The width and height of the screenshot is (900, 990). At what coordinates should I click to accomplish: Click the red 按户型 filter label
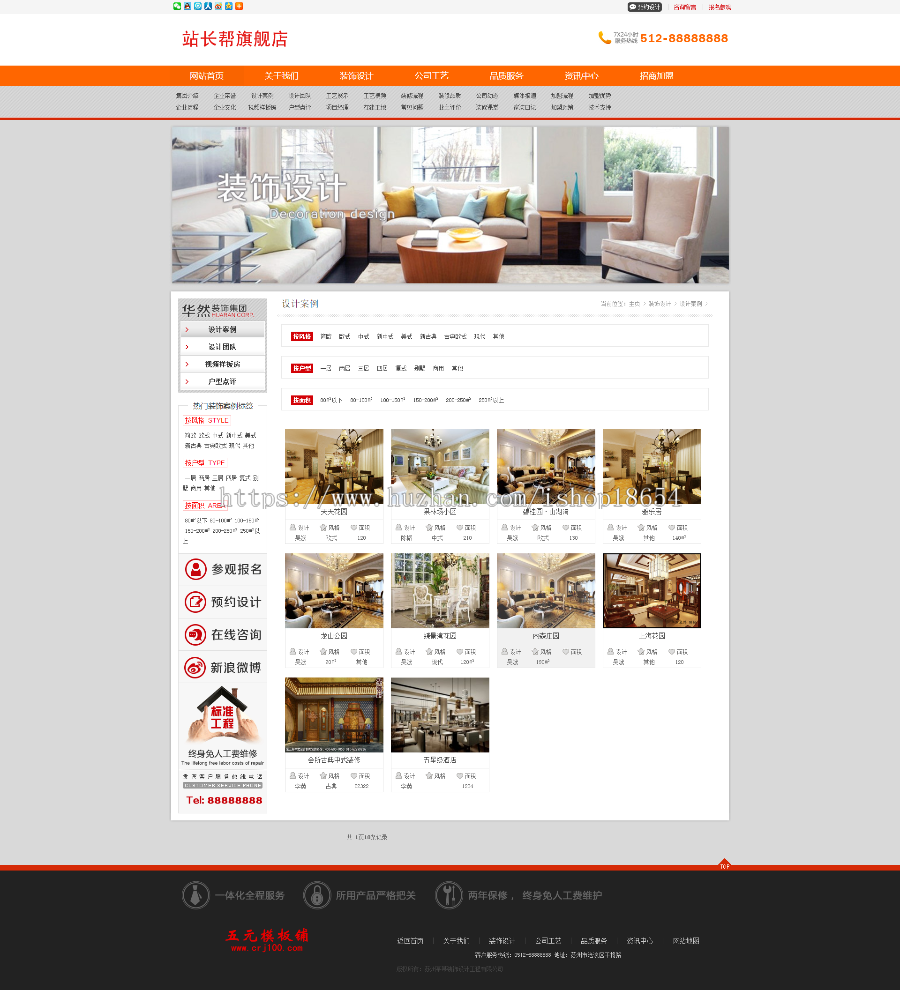pyautogui.click(x=302, y=368)
